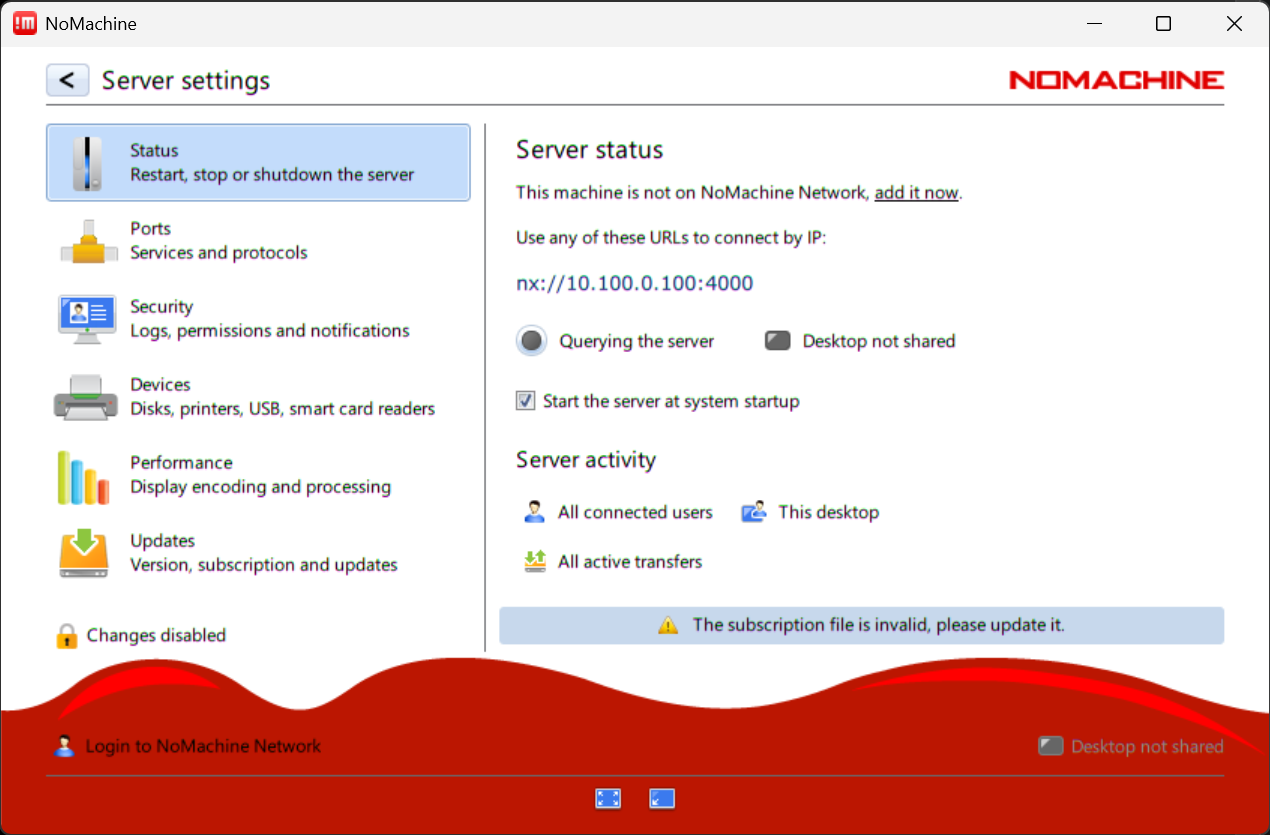This screenshot has height=835, width=1270.
Task: Click the invalid subscription file warning banner
Action: pos(861,625)
